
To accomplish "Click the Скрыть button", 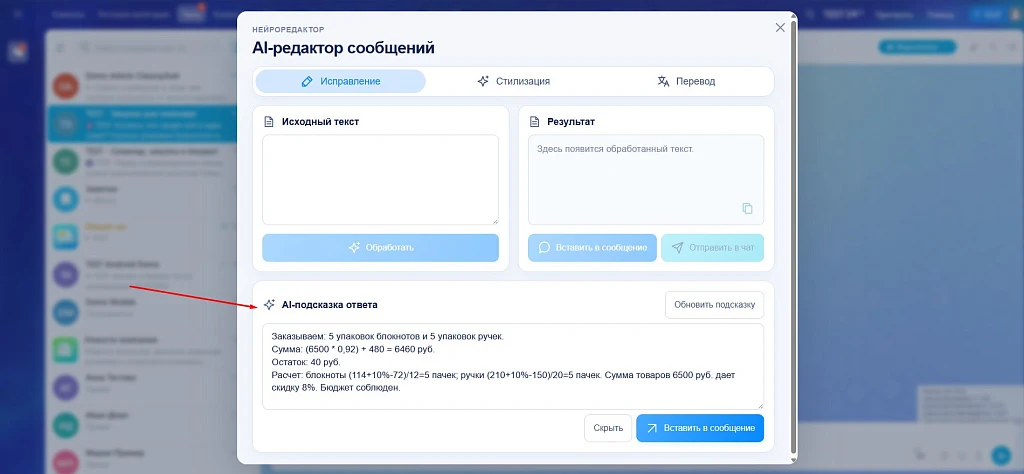I will click(x=608, y=428).
